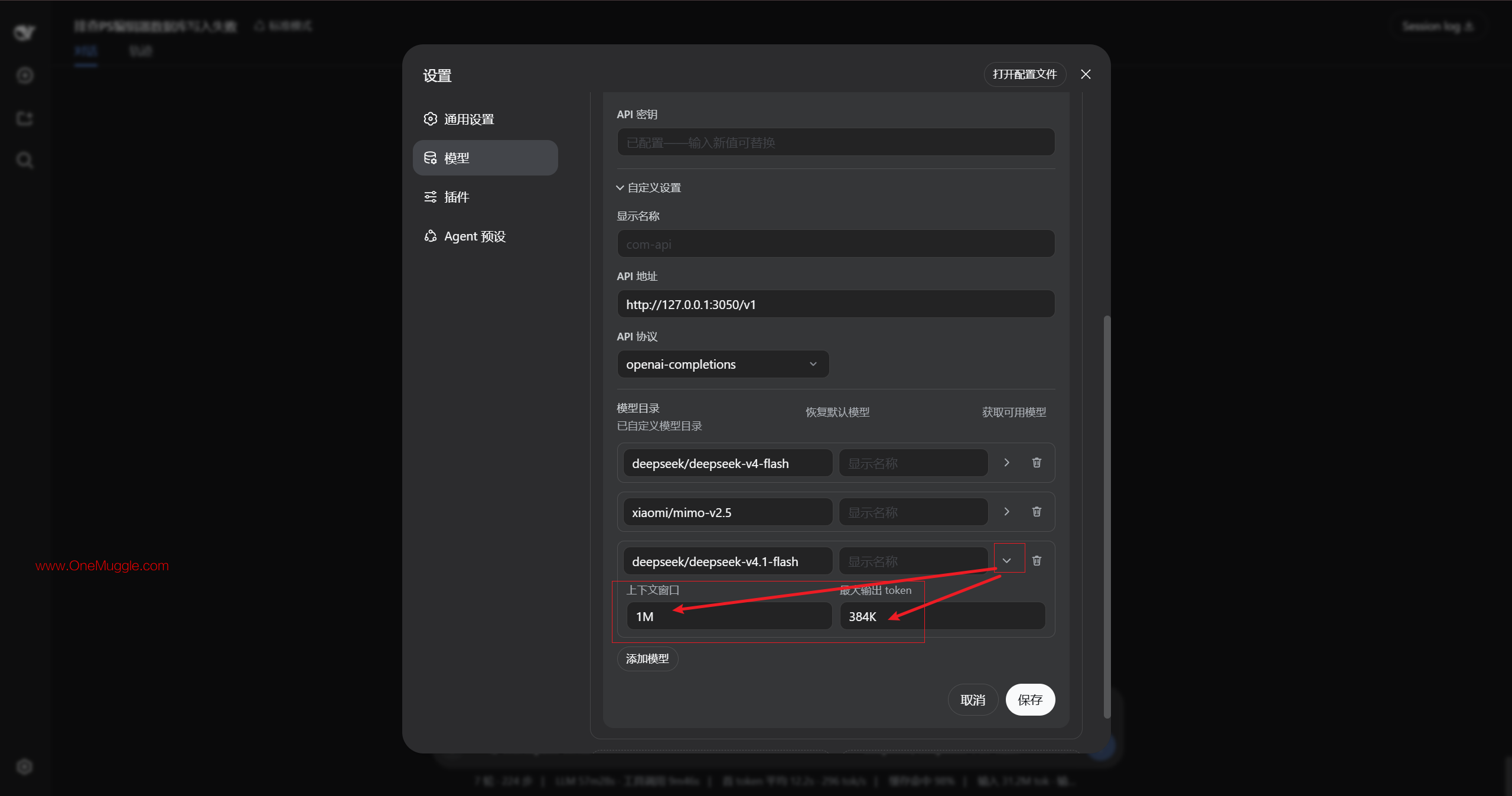Click 获取可用模型 link
This screenshot has width=1512, height=796.
pos(1014,412)
